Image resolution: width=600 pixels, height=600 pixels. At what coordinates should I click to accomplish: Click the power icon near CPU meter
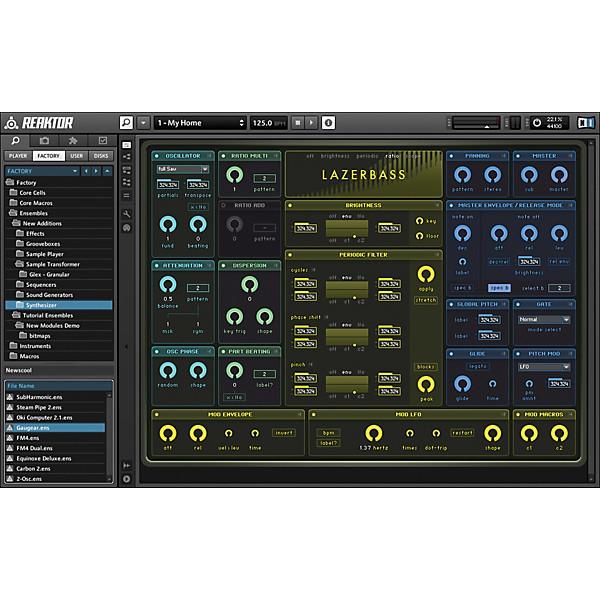pyautogui.click(x=536, y=123)
